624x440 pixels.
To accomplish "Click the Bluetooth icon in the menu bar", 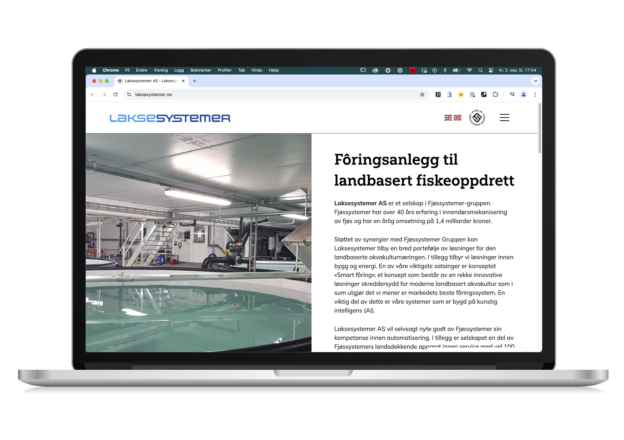I will point(445,70).
